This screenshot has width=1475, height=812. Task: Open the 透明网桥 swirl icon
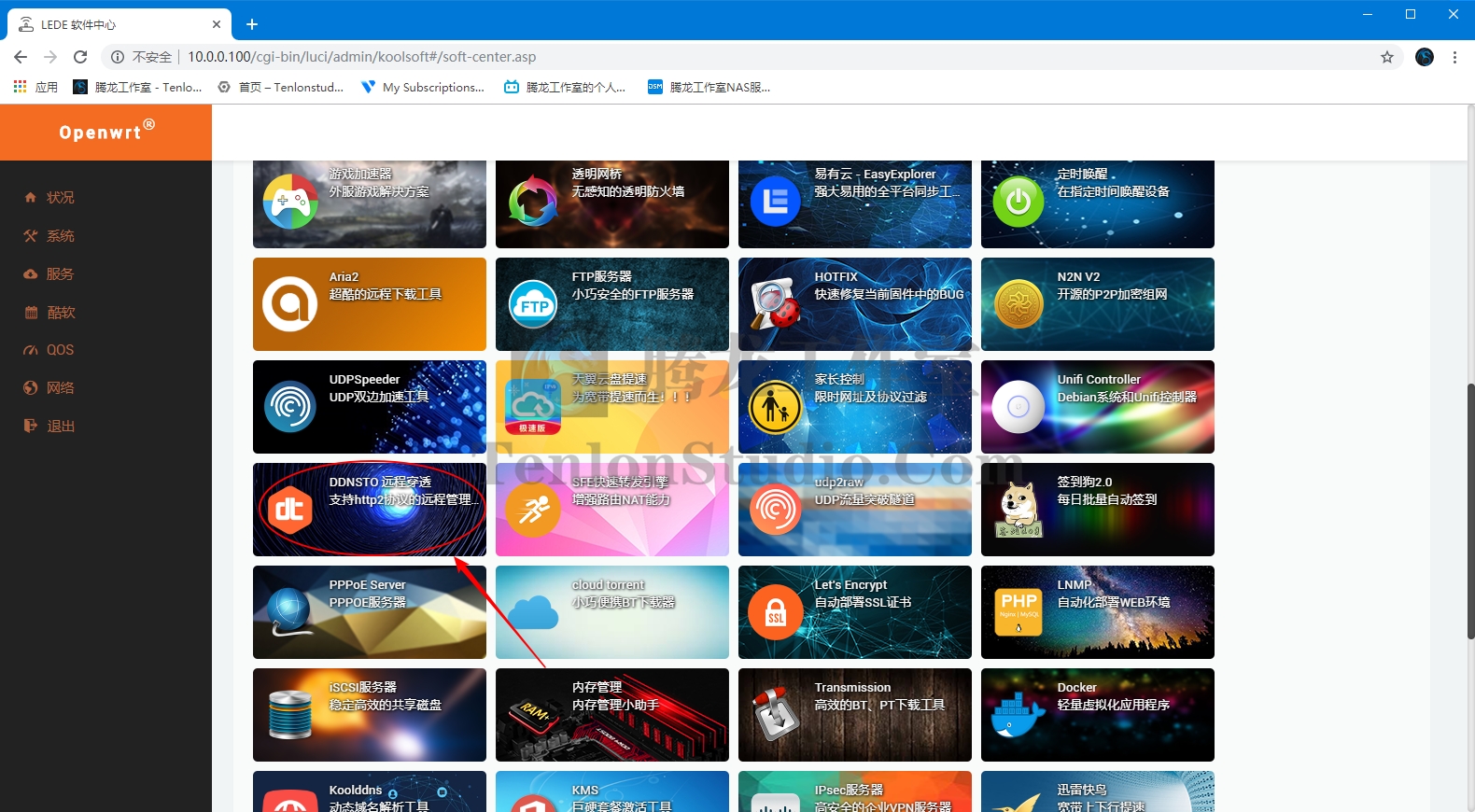[x=533, y=202]
